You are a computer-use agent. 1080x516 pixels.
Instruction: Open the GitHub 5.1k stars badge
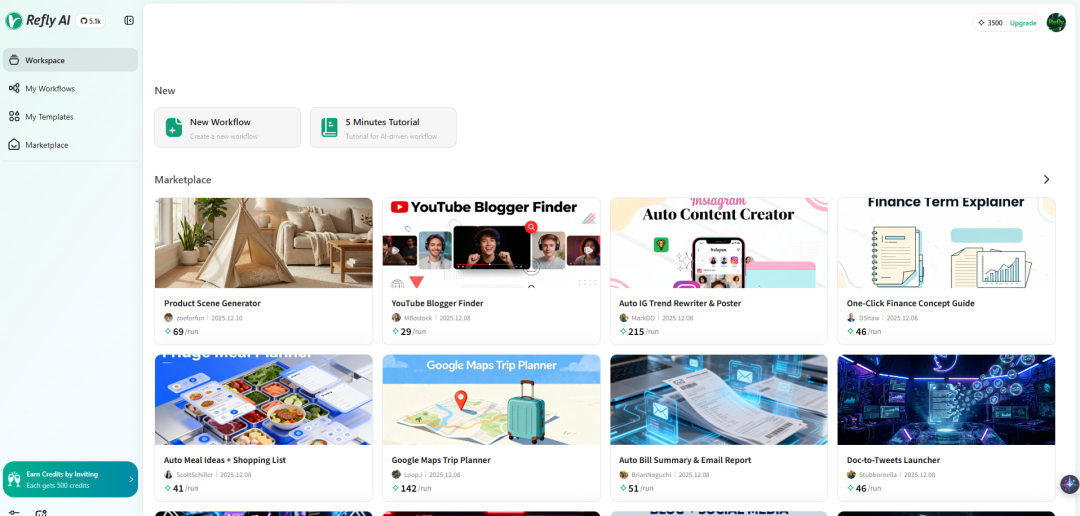pyautogui.click(x=91, y=21)
